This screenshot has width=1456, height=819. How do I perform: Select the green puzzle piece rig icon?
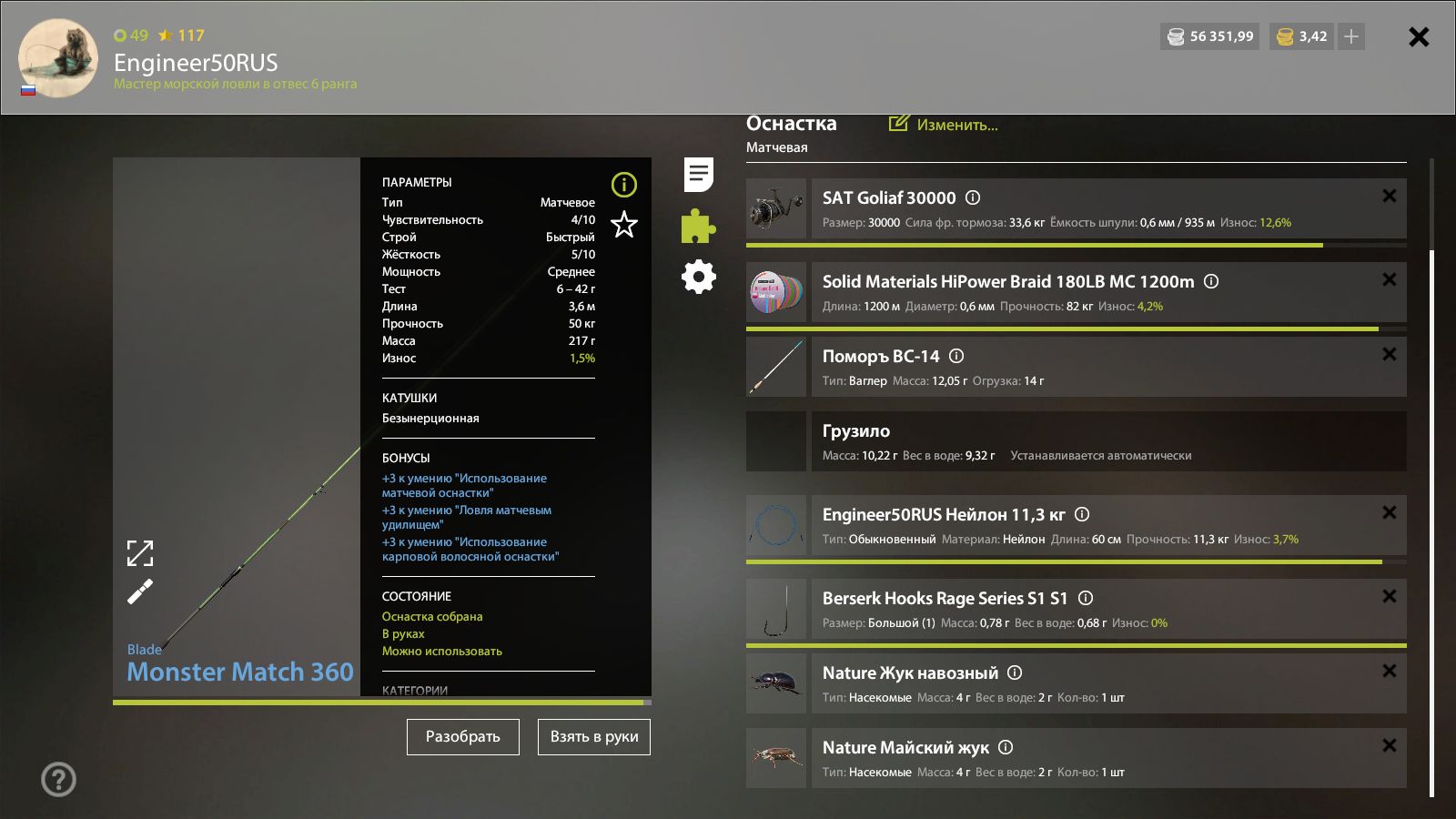(x=699, y=226)
